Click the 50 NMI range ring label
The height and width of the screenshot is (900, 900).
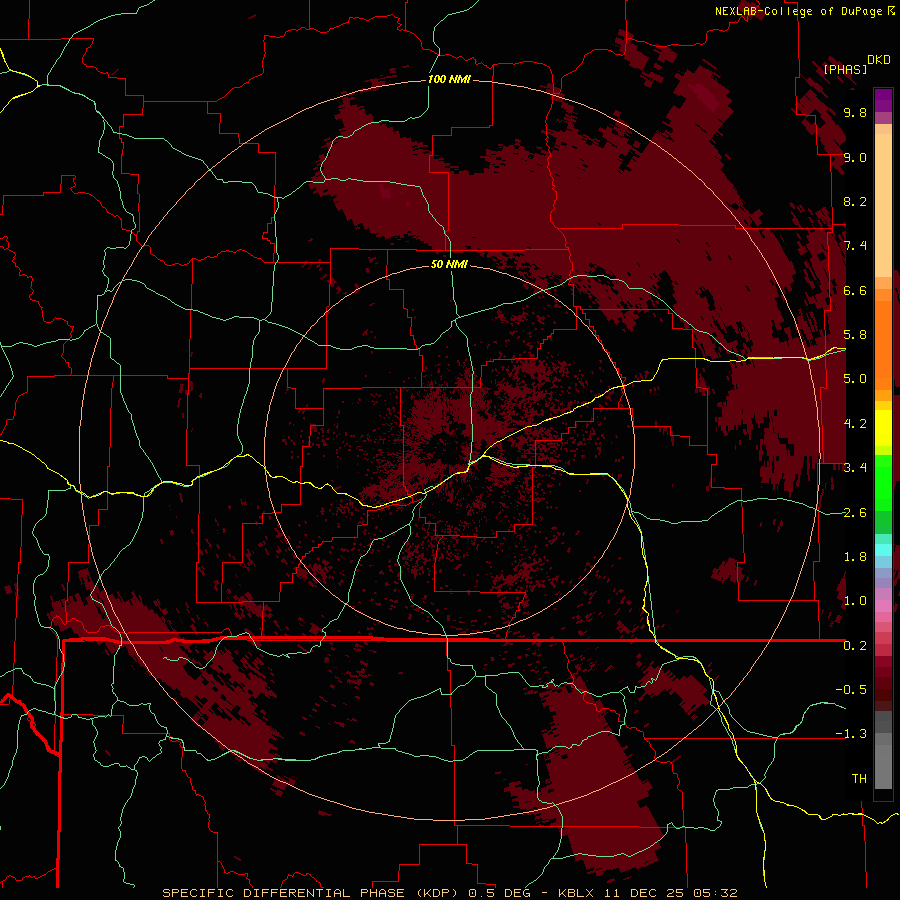tap(449, 264)
